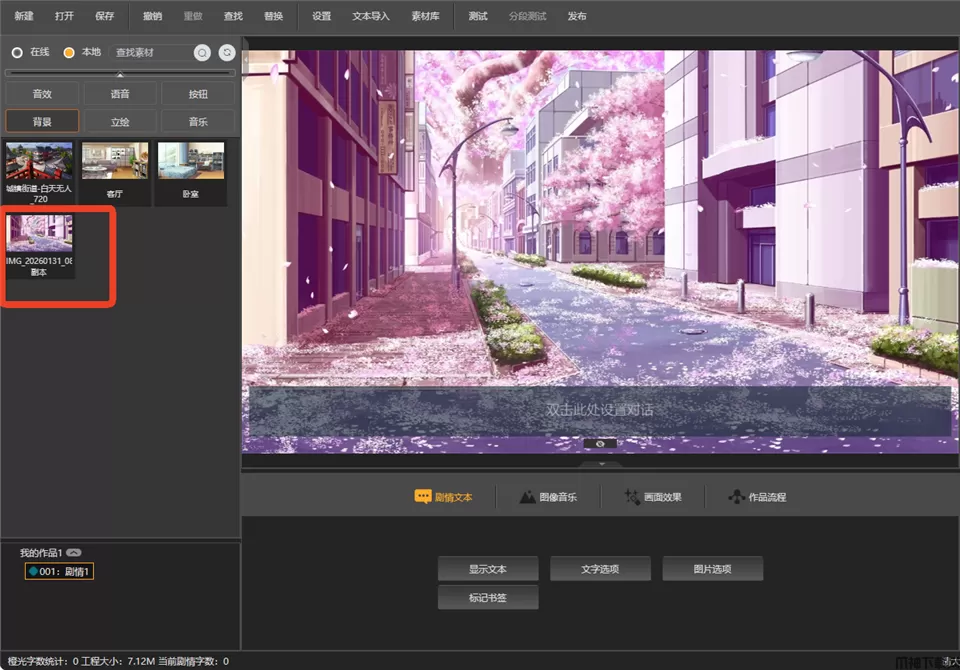This screenshot has width=960, height=670.
Task: Open the 图像音乐 mountain icon tab
Action: 528,497
